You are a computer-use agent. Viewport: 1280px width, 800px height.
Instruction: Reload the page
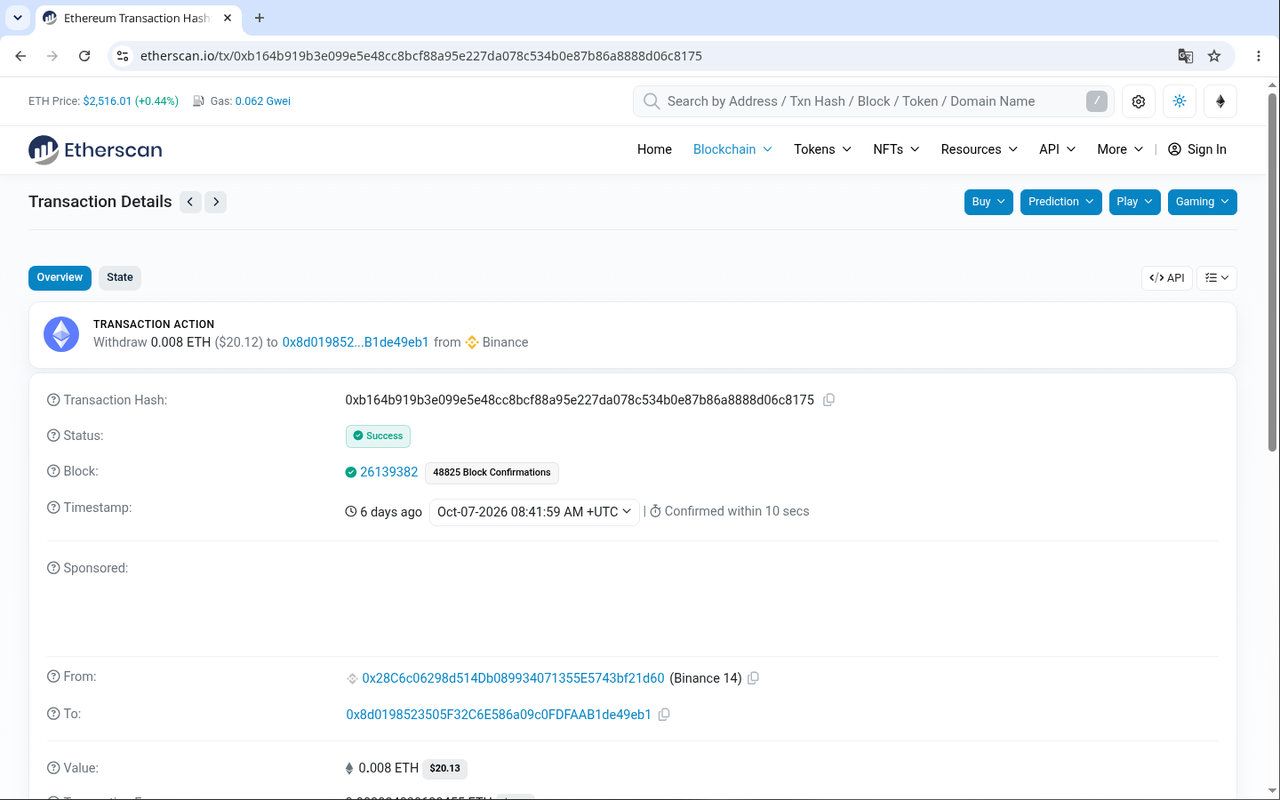85,56
